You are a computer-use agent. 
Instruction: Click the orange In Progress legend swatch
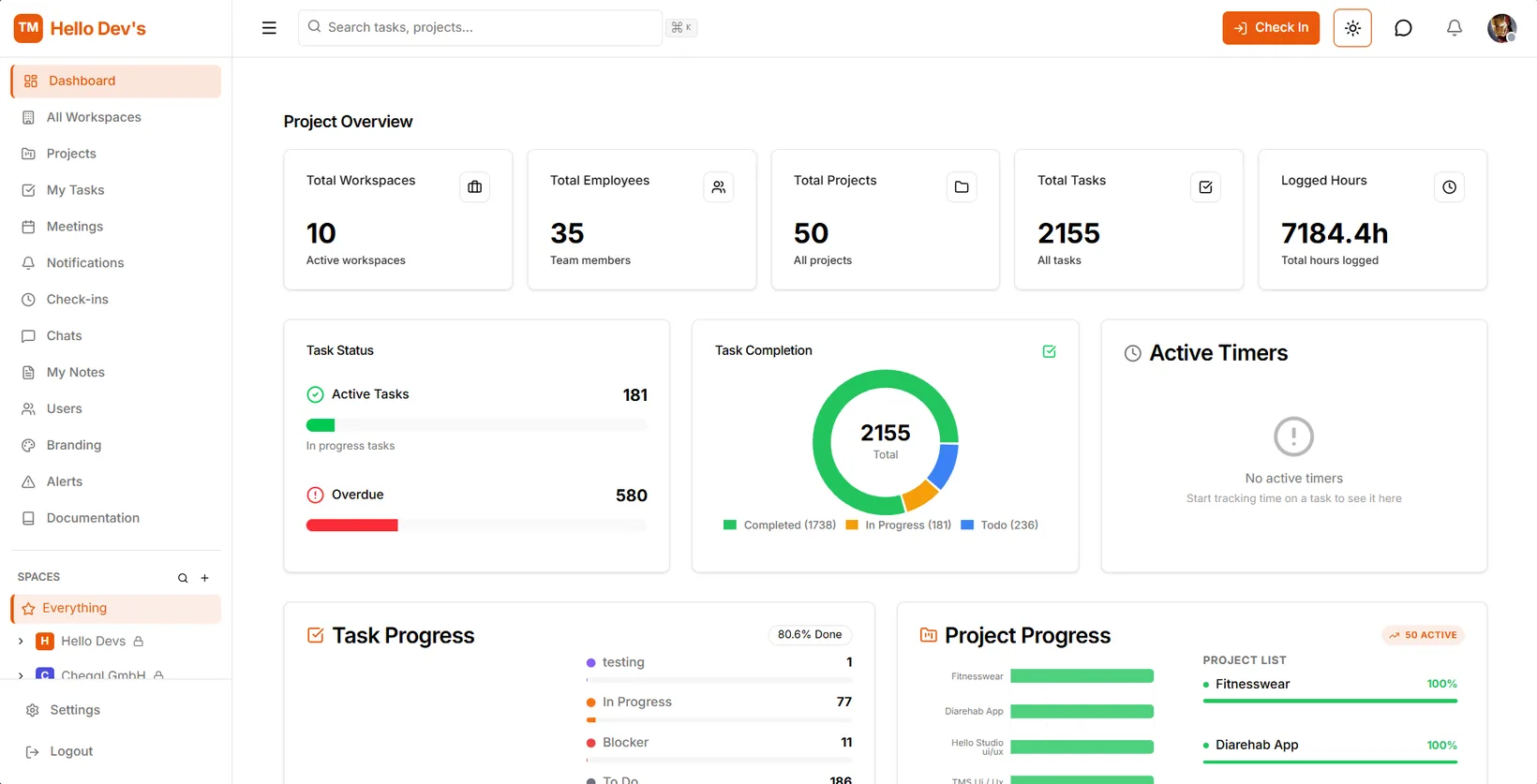(x=852, y=525)
